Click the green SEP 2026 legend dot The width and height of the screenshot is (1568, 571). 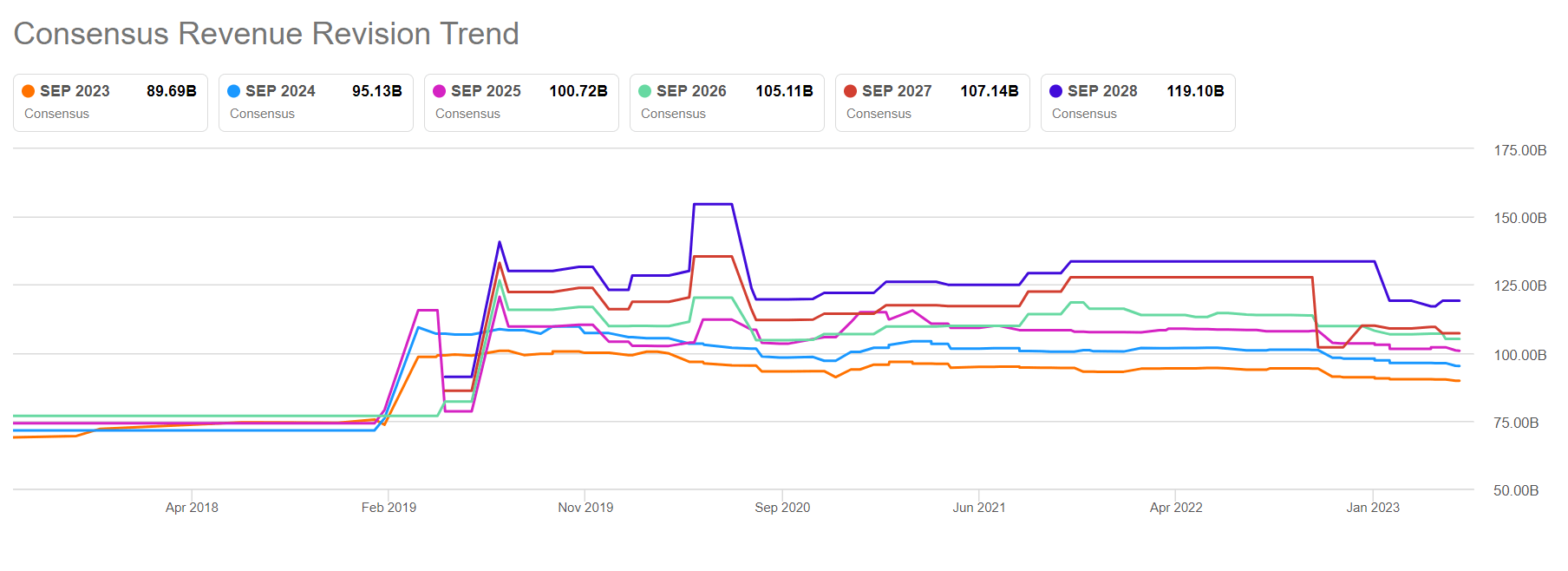point(645,91)
